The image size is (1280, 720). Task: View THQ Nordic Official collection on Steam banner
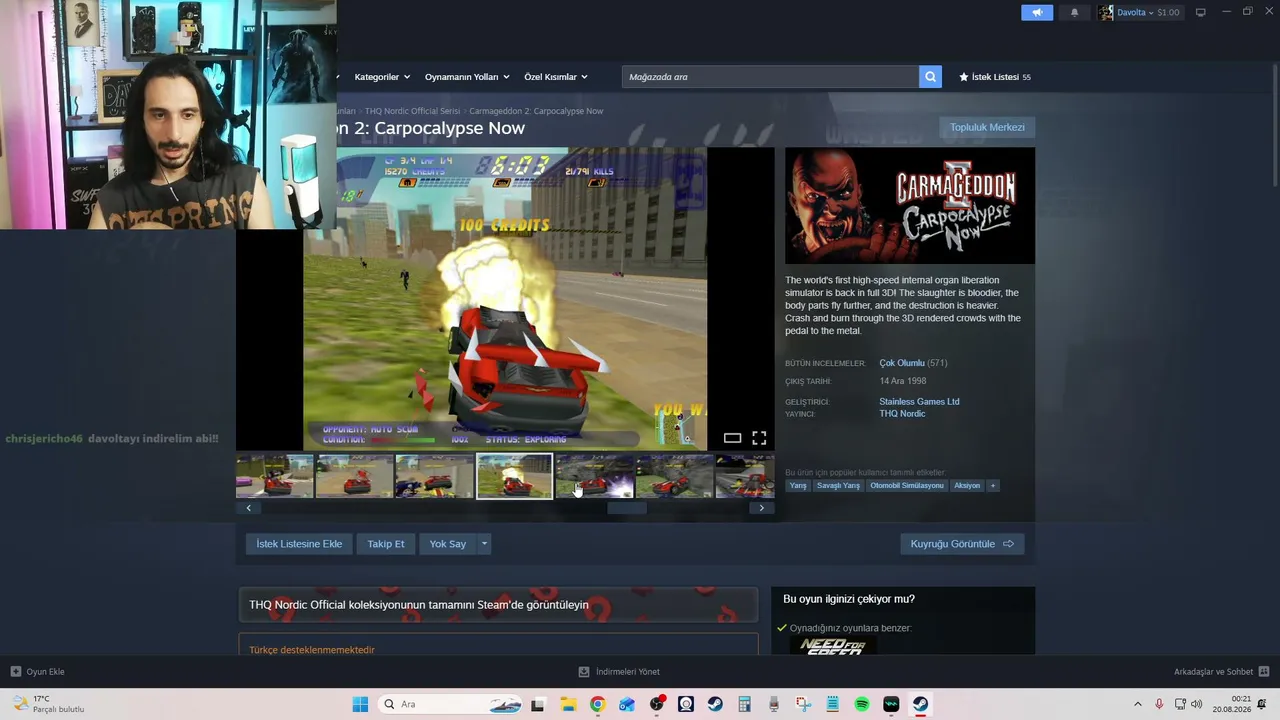pyautogui.click(x=498, y=605)
